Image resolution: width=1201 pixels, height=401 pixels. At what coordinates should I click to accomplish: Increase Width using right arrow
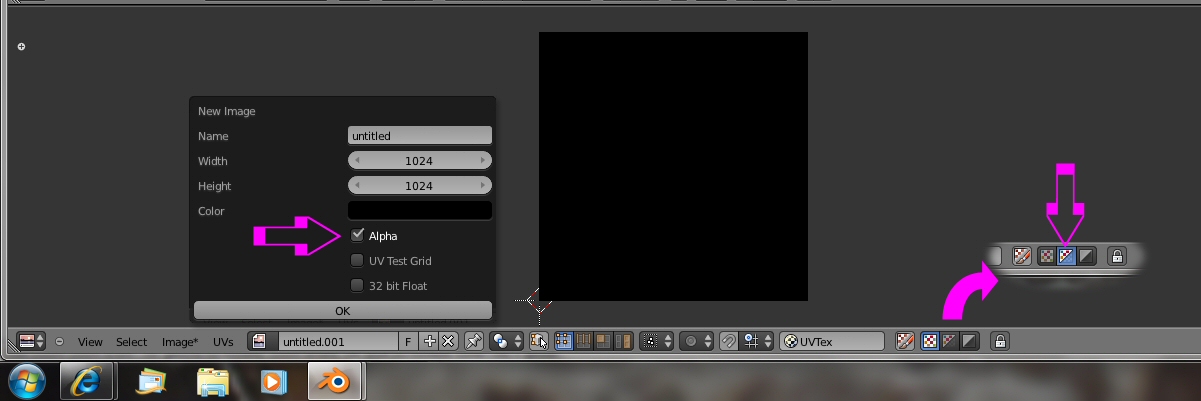[483, 160]
